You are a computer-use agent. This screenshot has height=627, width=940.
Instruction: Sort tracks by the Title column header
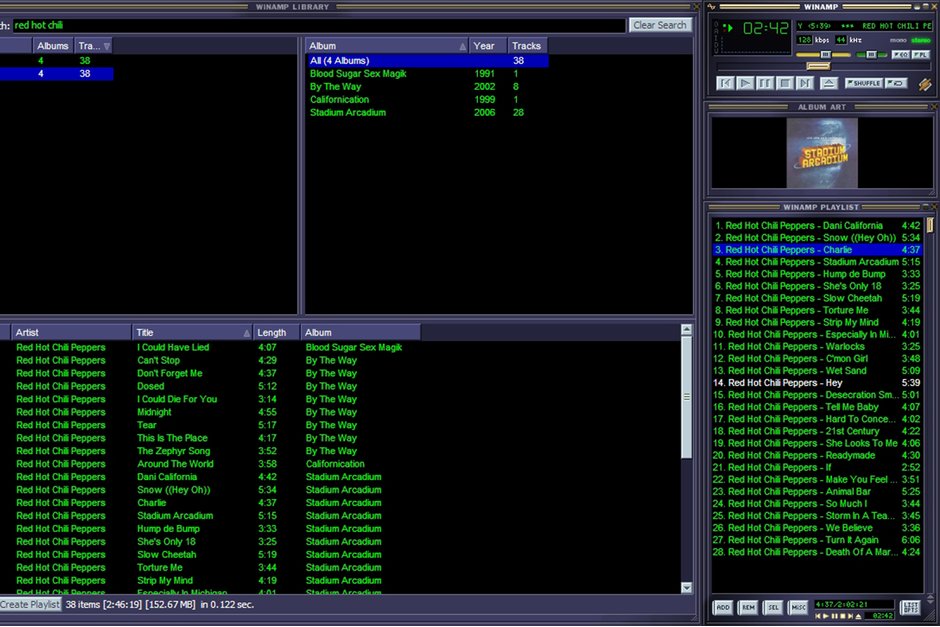click(x=190, y=332)
